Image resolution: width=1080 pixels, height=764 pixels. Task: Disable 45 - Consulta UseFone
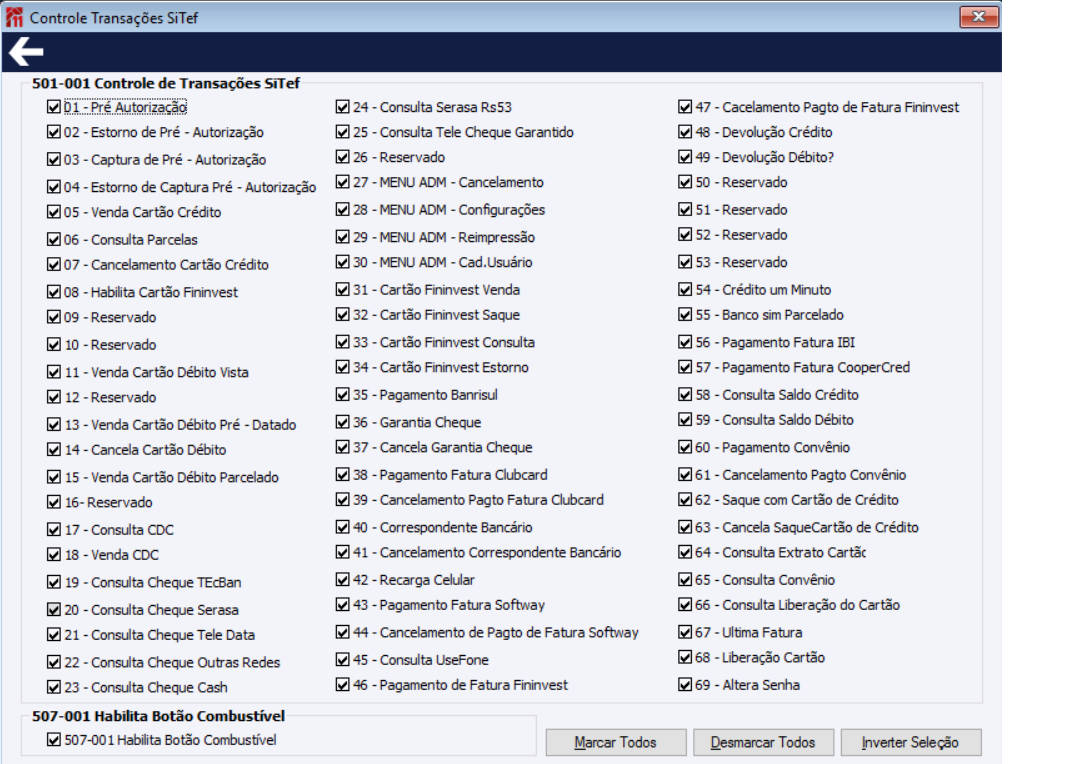(x=342, y=659)
